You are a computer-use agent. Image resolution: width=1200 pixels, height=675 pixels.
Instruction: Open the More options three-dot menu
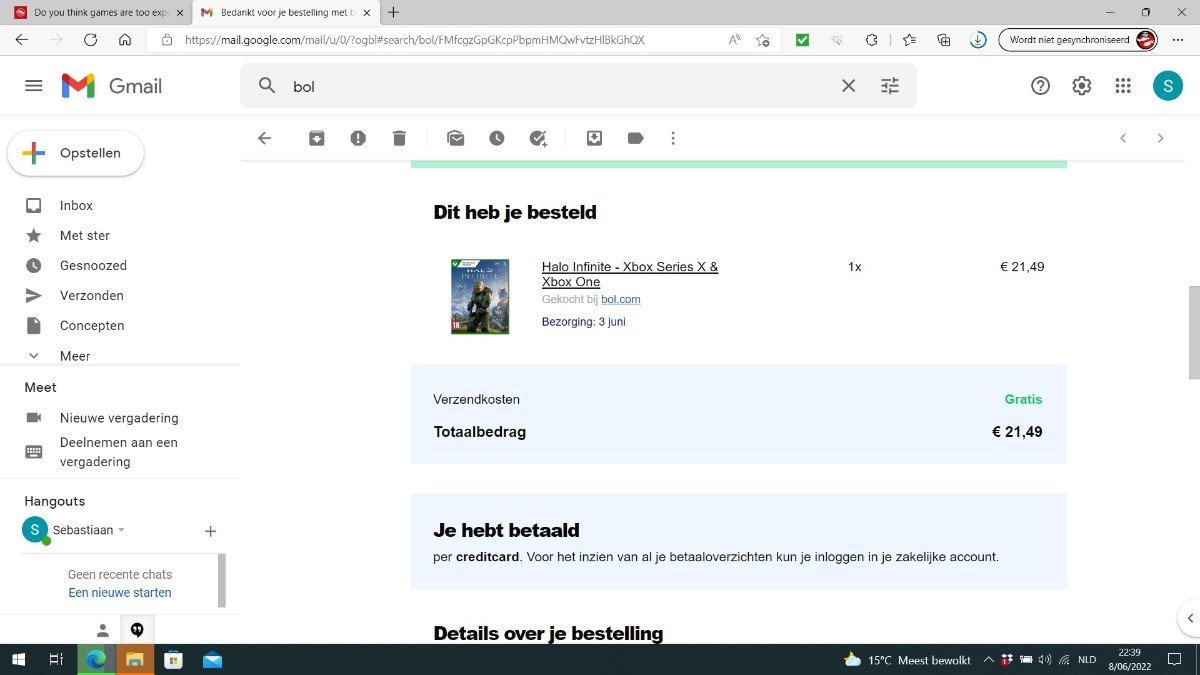pyautogui.click(x=673, y=138)
